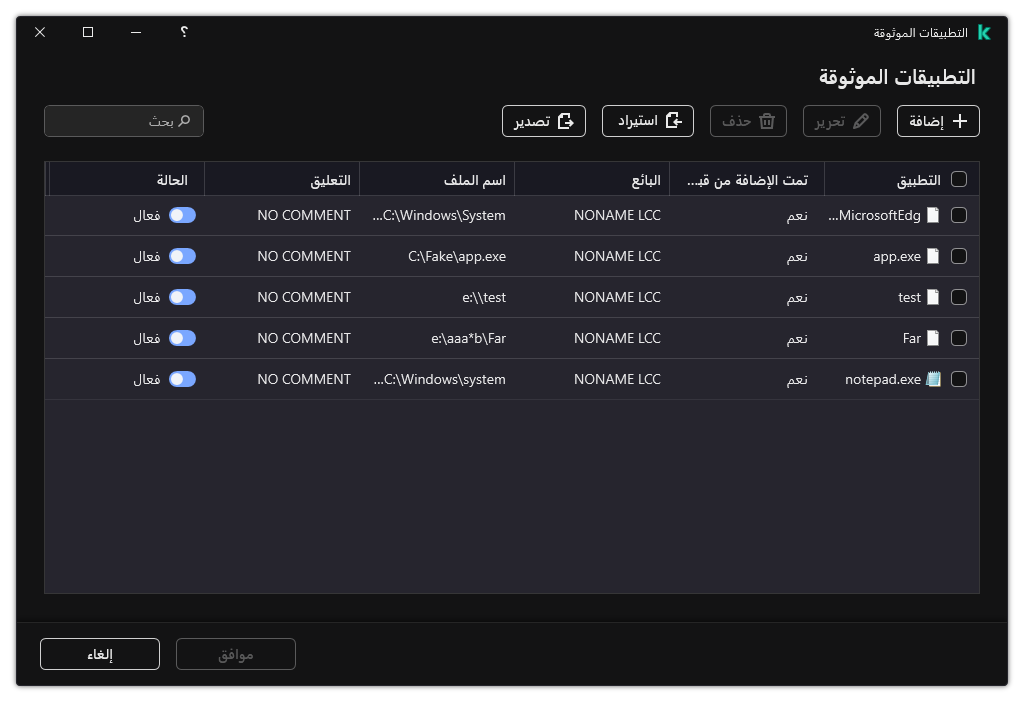
Task: Click the file icon next to Far
Action: [x=933, y=338]
